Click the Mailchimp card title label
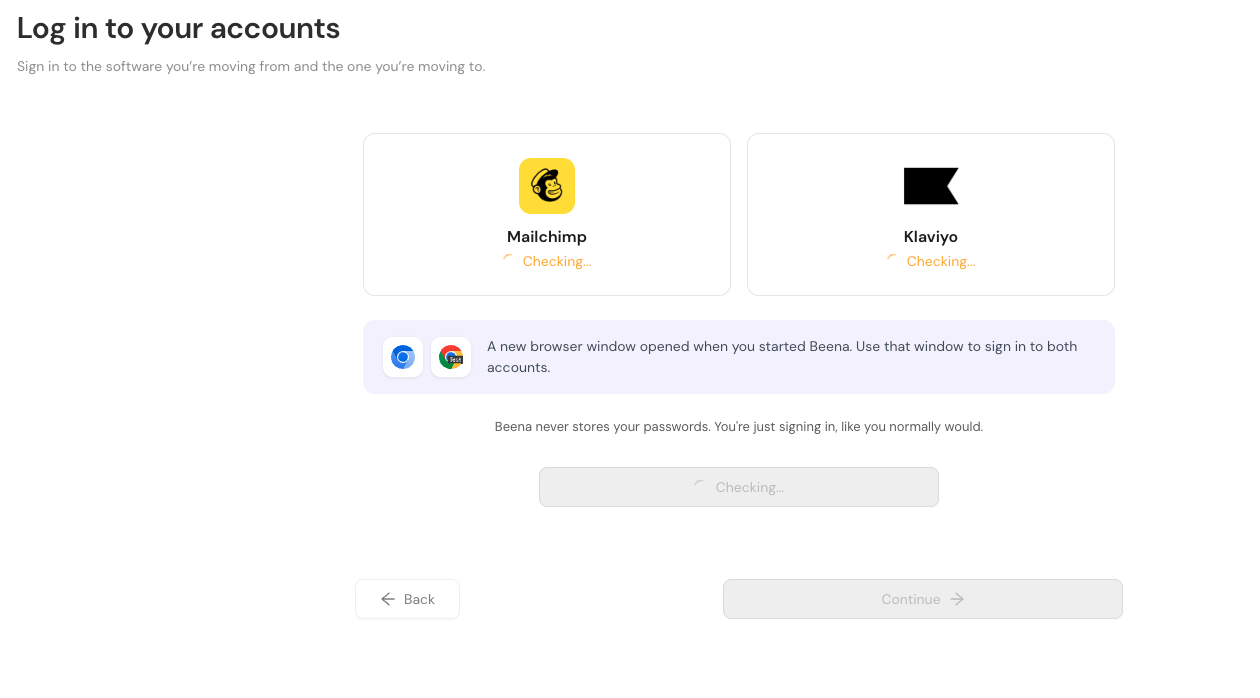Screen dimensions: 1260x698 [546, 236]
